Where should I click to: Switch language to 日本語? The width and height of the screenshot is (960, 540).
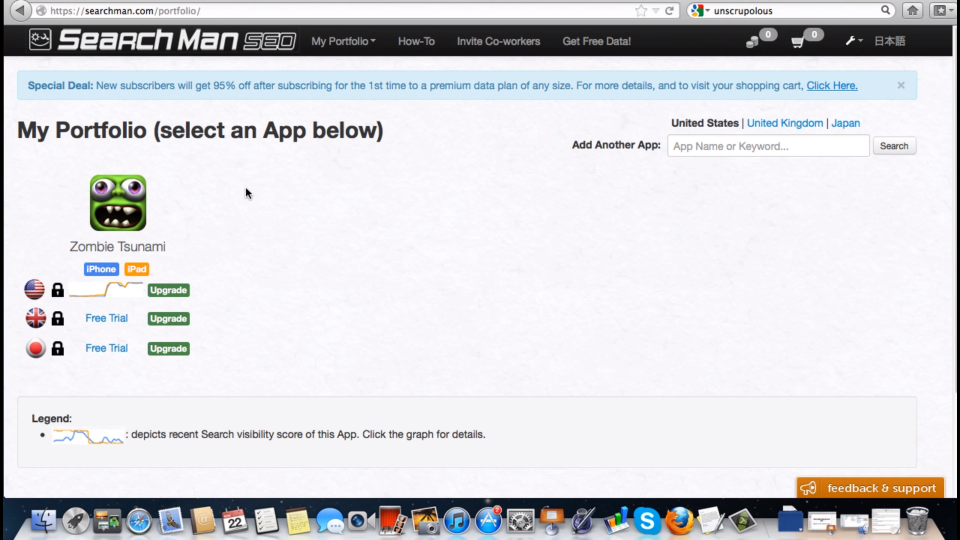point(890,41)
